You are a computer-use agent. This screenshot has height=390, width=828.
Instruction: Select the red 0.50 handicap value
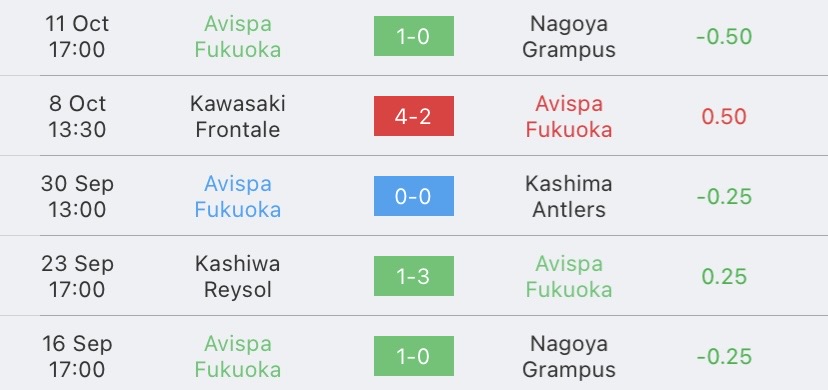coord(724,117)
